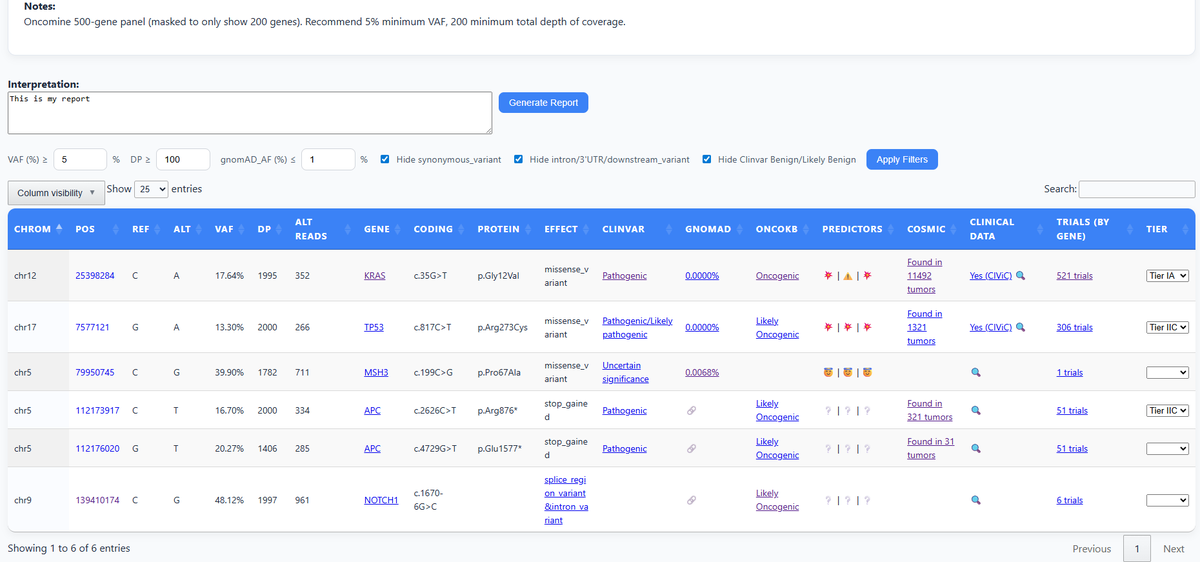Viewport: 1200px width, 562px height.
Task: Open the KRAS gene link
Action: coord(376,276)
